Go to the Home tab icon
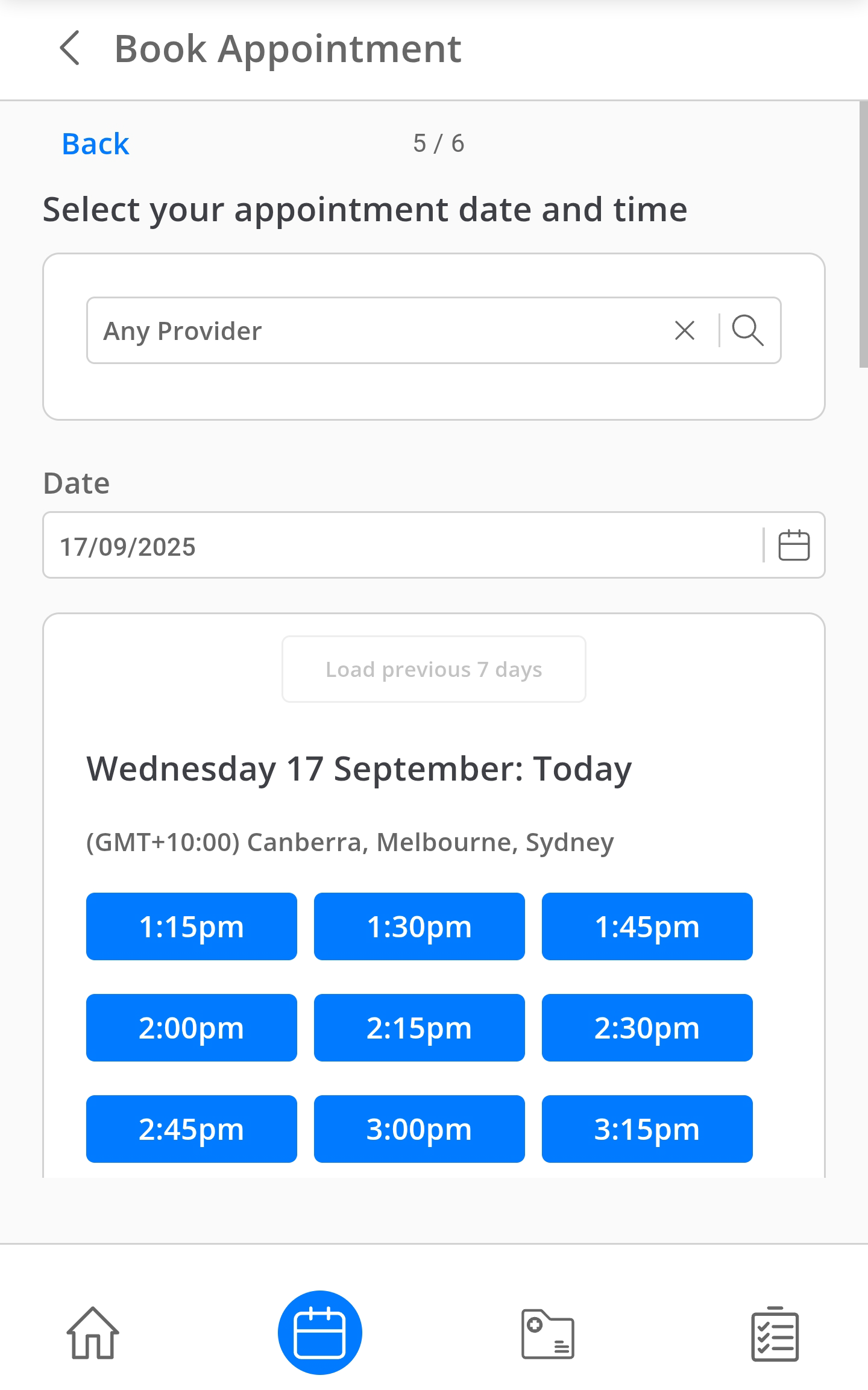868x1390 pixels. 93,1333
